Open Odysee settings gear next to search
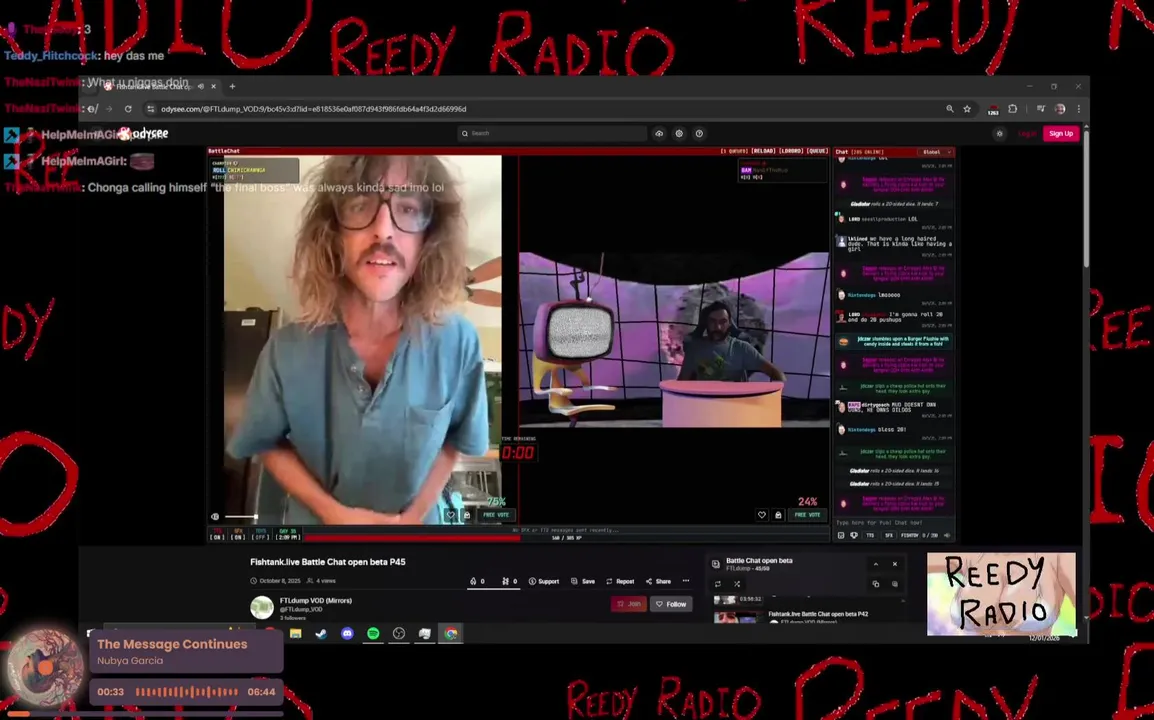The image size is (1154, 720). (x=679, y=133)
